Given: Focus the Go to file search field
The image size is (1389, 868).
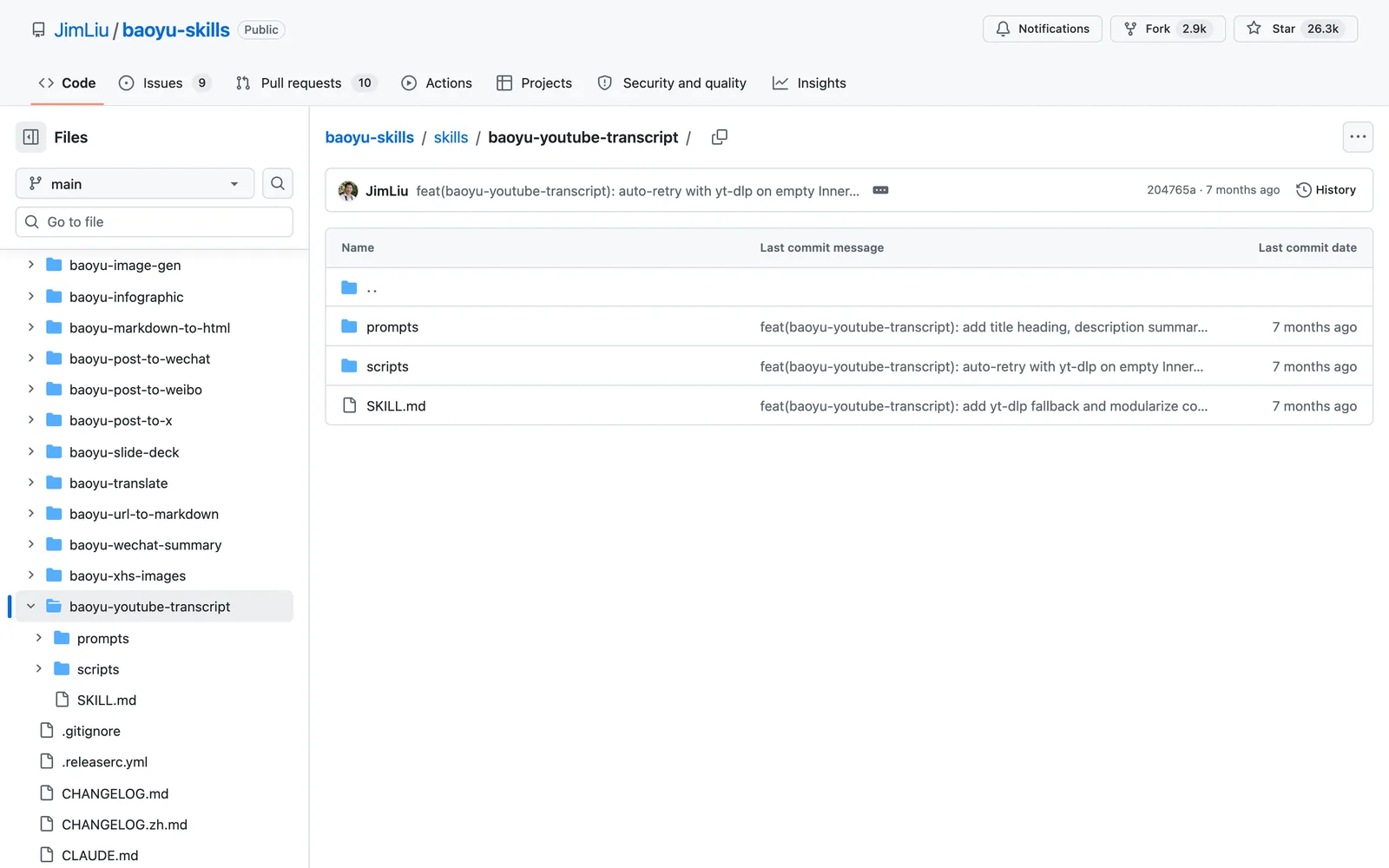Looking at the screenshot, I should pos(155,222).
